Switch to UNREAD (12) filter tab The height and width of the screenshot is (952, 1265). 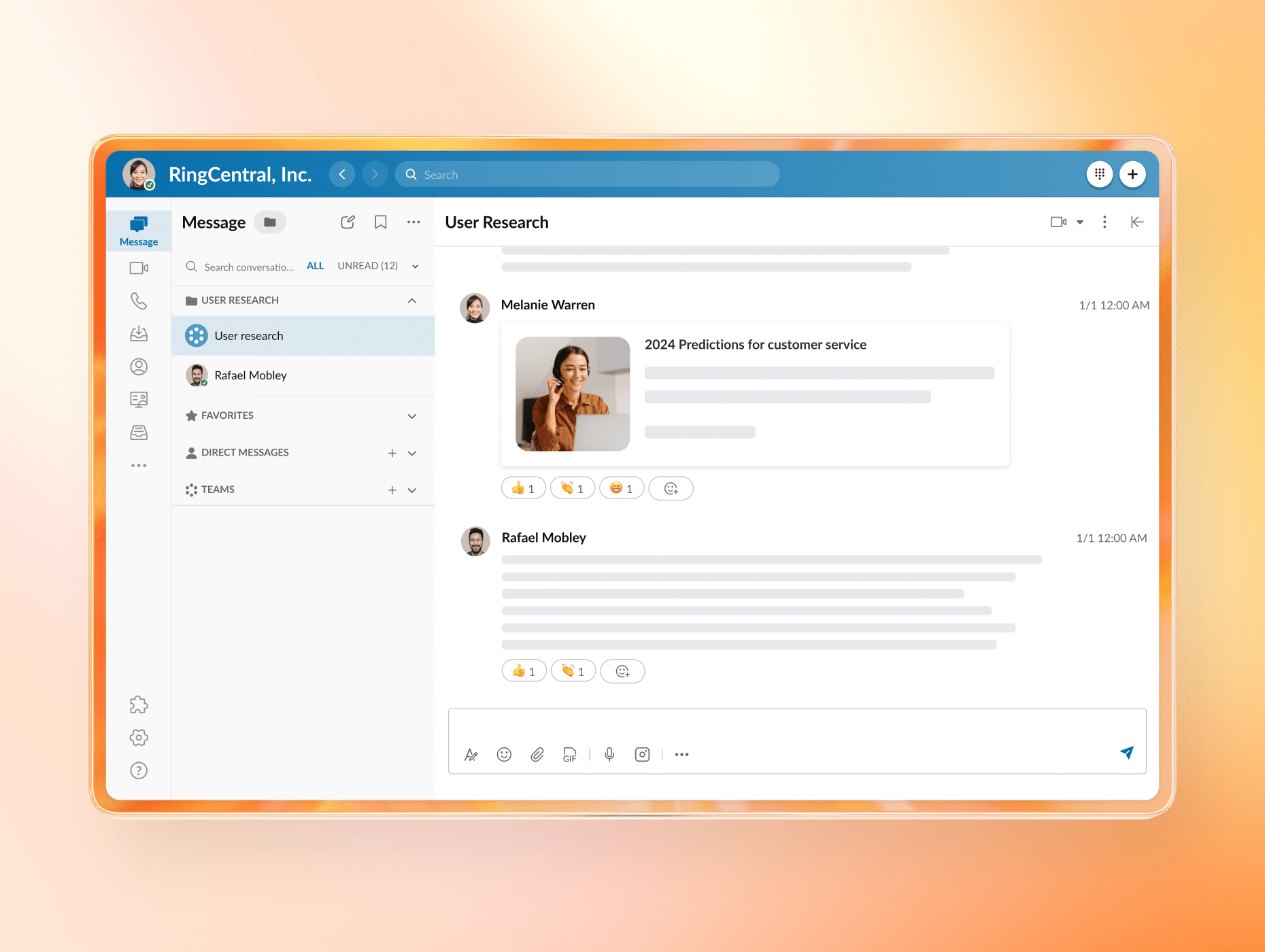[367, 266]
